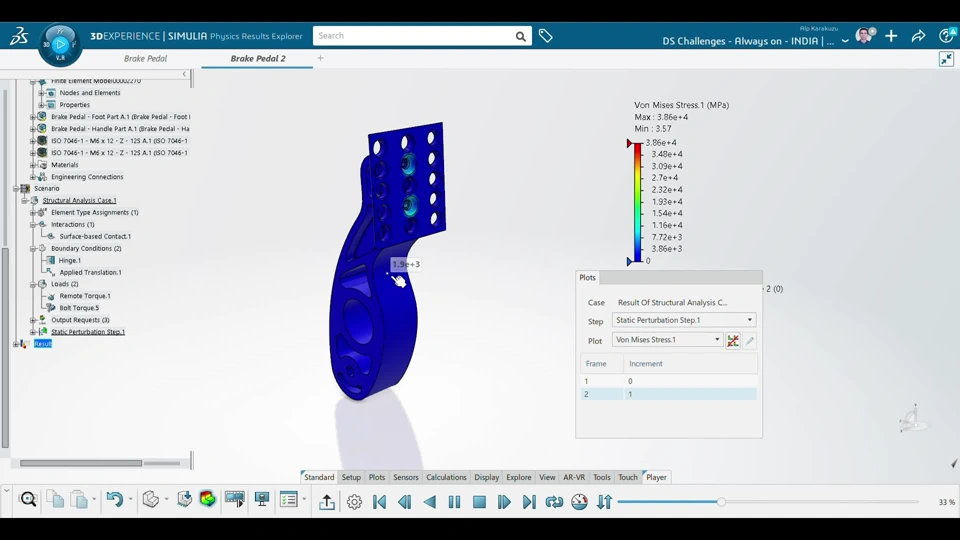960x540 pixels.
Task: Expand the Engineering Connections node
Action: pyautogui.click(x=33, y=177)
